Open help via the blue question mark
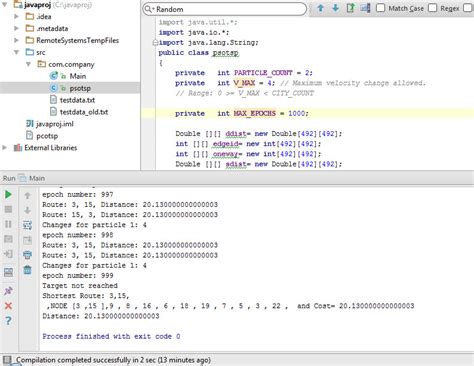The width and height of the screenshot is (474, 366). pos(8,321)
